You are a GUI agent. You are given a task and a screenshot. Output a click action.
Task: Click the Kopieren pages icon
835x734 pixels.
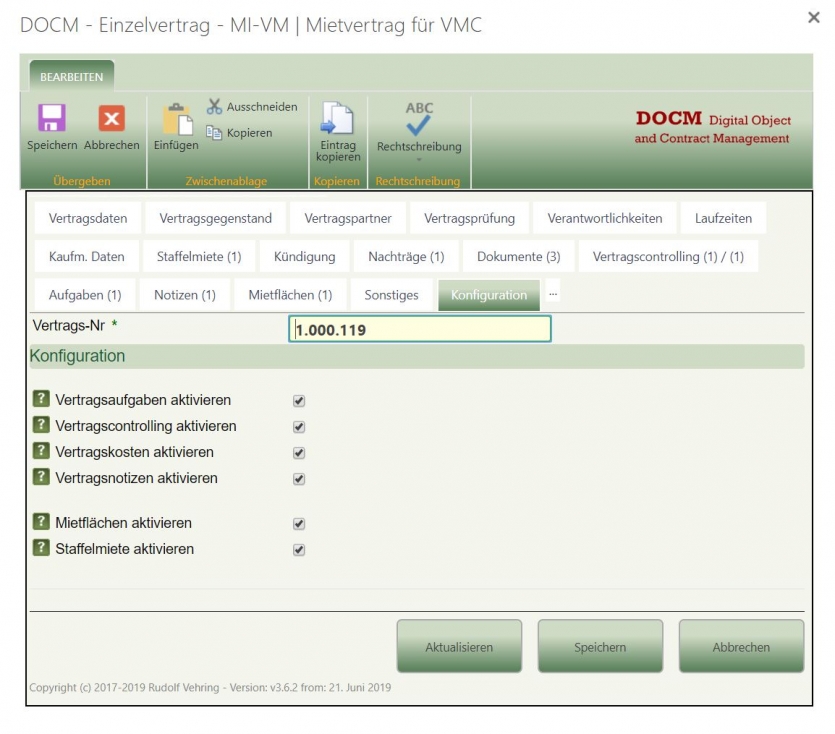pos(214,132)
